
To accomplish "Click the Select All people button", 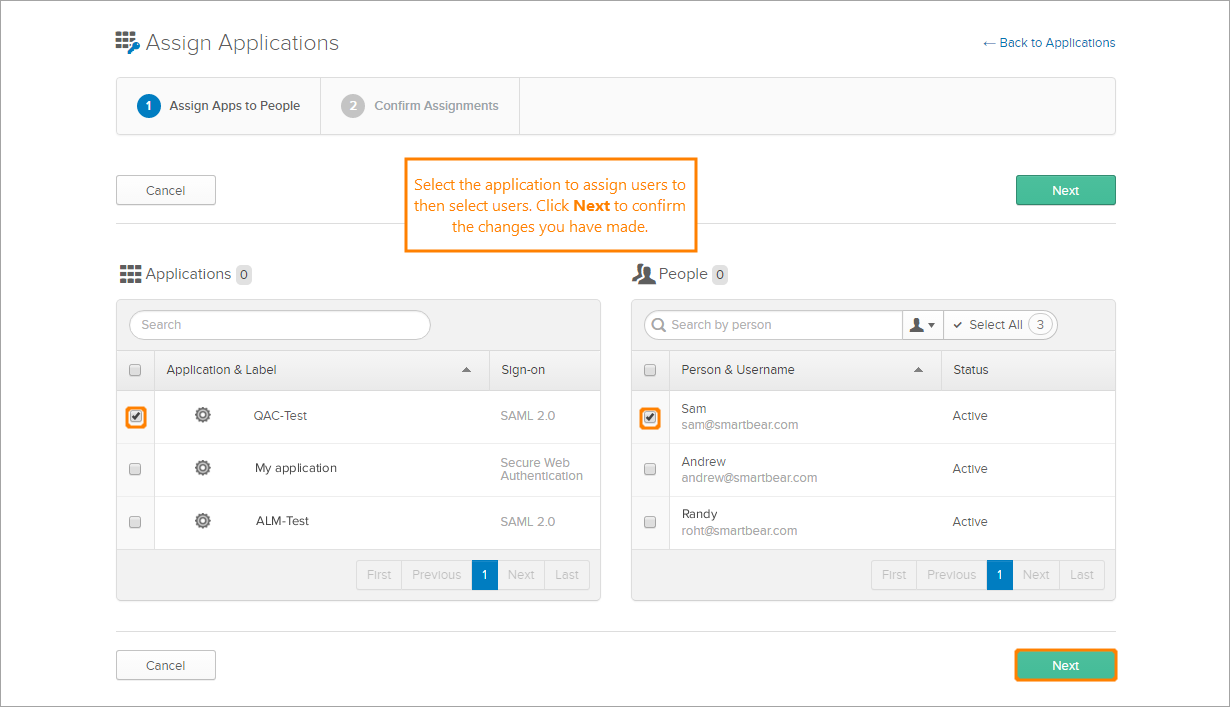I will 999,325.
